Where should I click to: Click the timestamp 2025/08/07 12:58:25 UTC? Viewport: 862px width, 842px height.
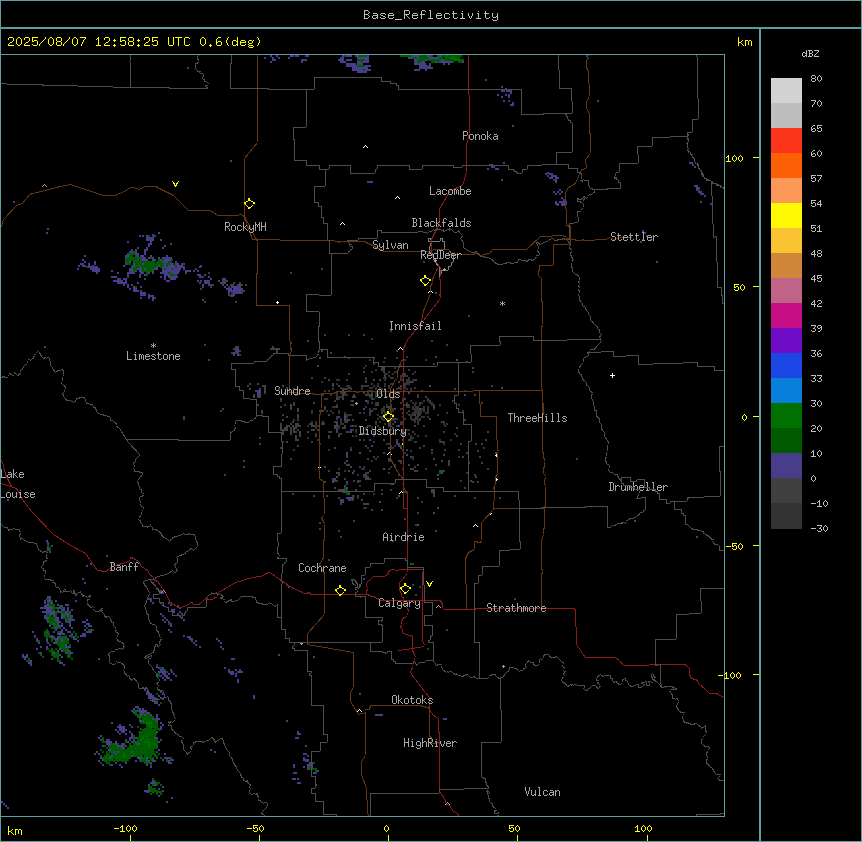[x=99, y=42]
